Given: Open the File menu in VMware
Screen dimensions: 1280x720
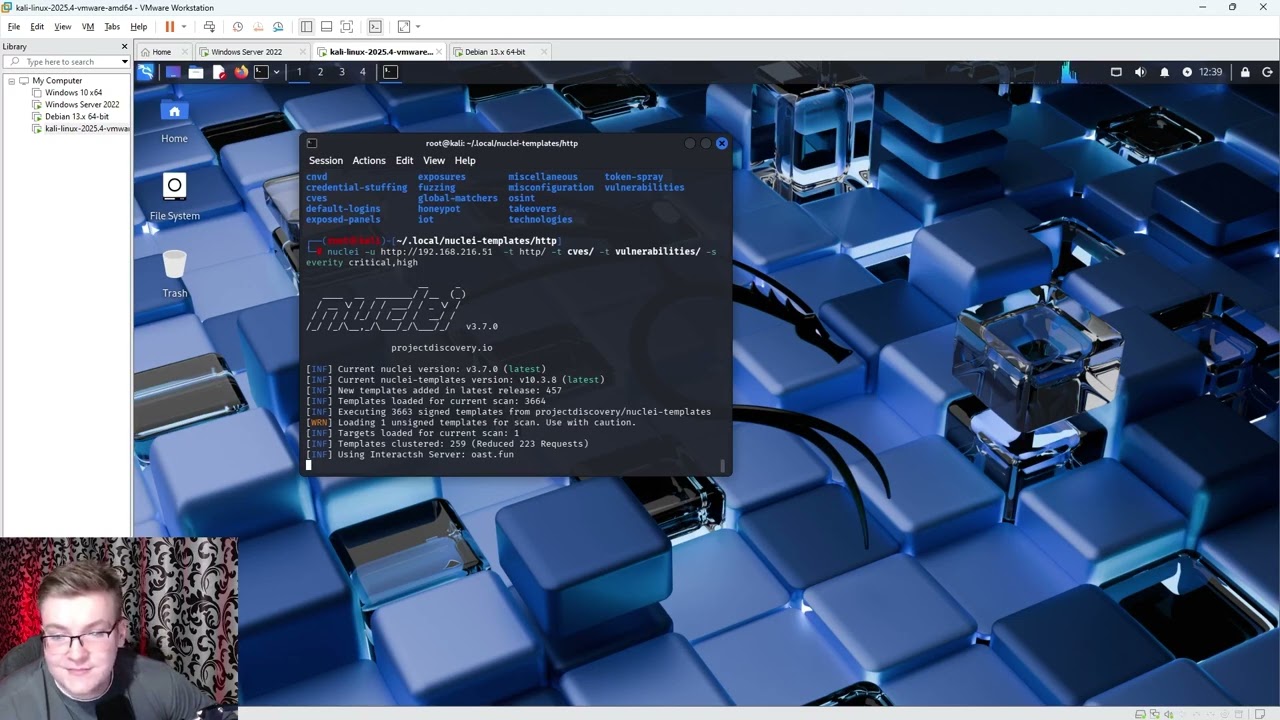Looking at the screenshot, I should pyautogui.click(x=14, y=26).
